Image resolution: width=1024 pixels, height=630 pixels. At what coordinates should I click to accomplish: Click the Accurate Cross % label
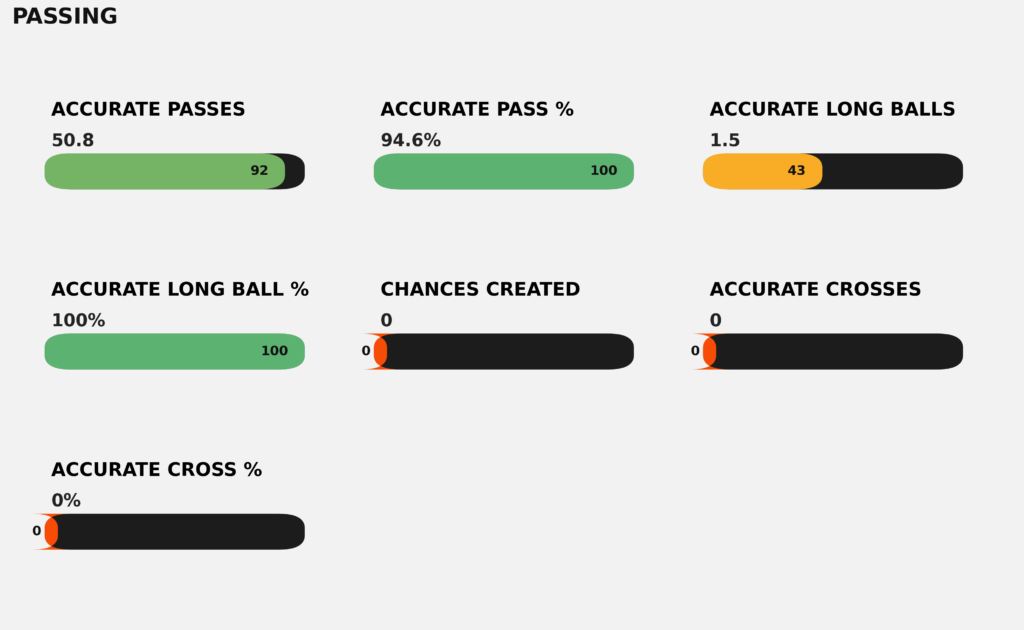[157, 470]
